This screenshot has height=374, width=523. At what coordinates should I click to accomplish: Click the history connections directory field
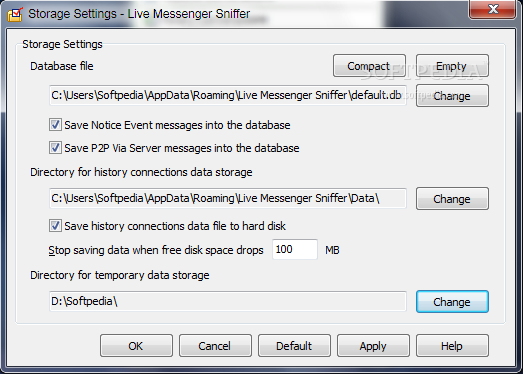pos(228,199)
